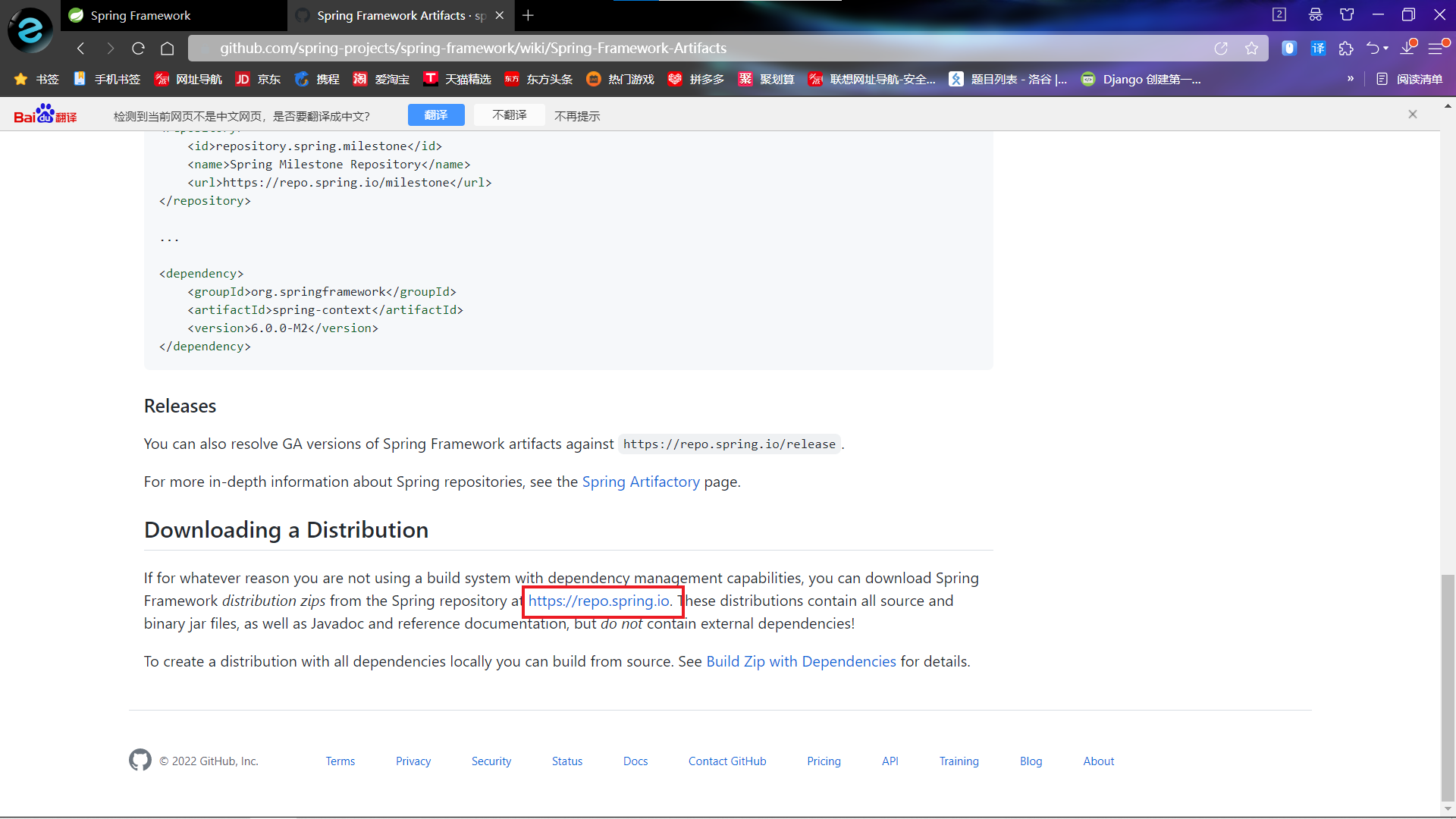Open the Django 创建第一 bookmark

[x=1141, y=79]
